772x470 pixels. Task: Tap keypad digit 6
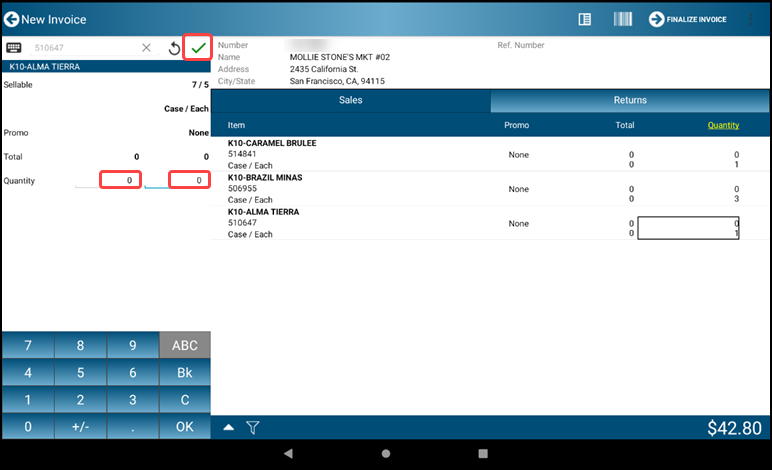132,373
